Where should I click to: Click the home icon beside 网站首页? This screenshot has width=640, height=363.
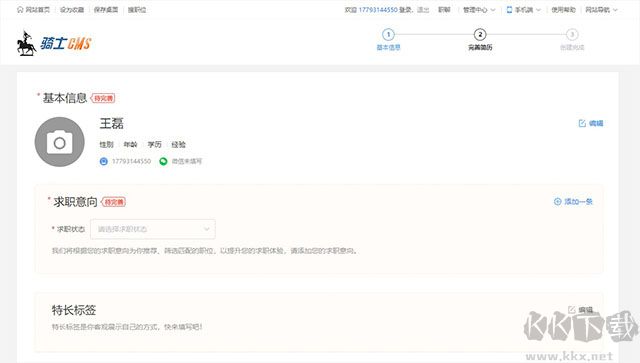(x=20, y=9)
